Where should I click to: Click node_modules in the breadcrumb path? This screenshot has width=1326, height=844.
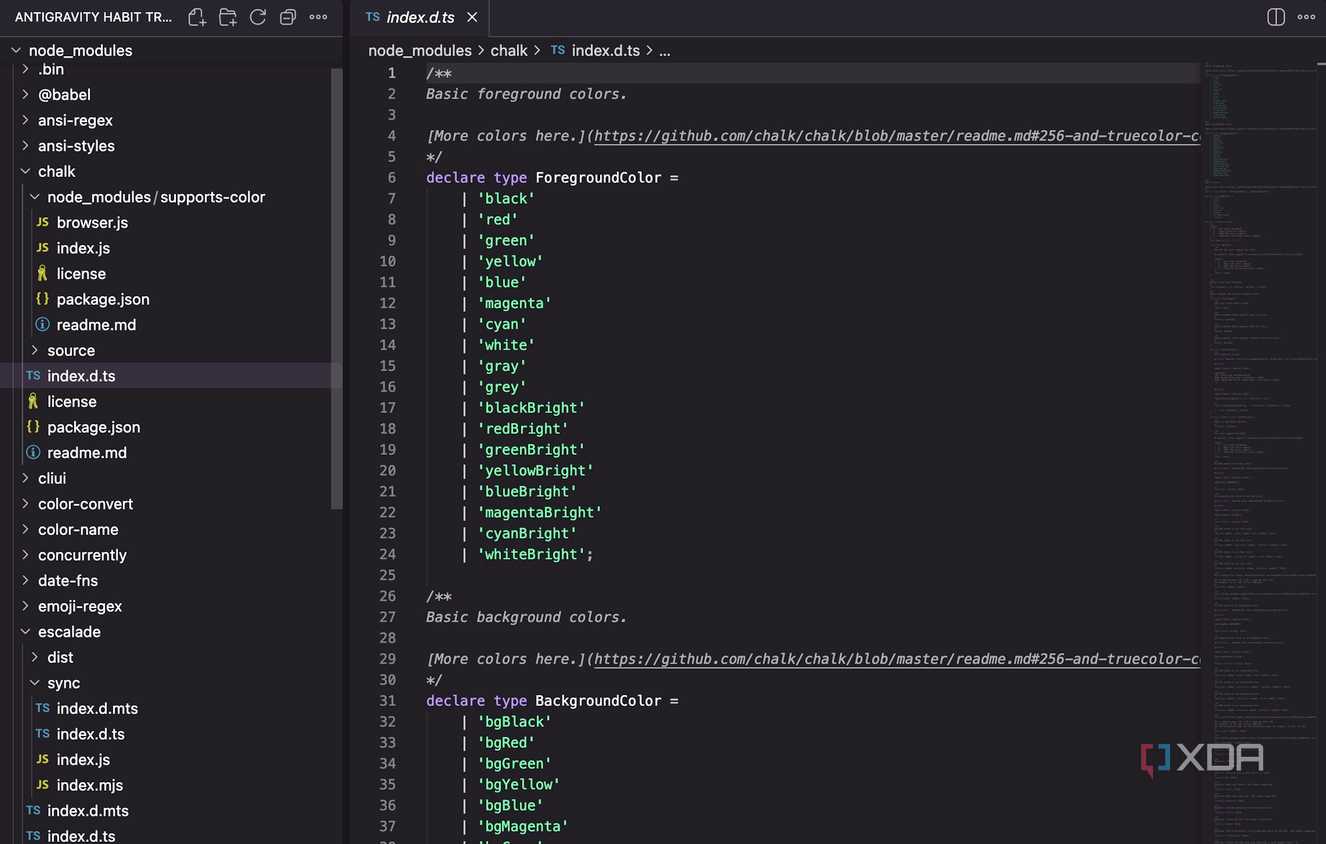pos(420,50)
